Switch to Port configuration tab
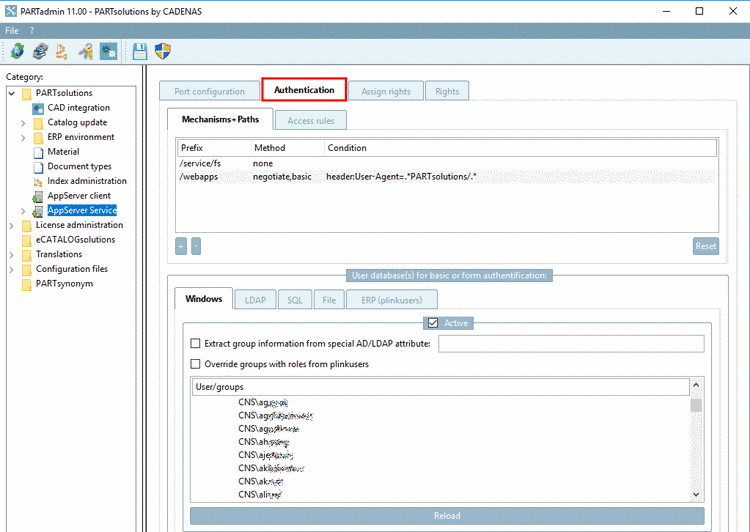 [x=209, y=91]
